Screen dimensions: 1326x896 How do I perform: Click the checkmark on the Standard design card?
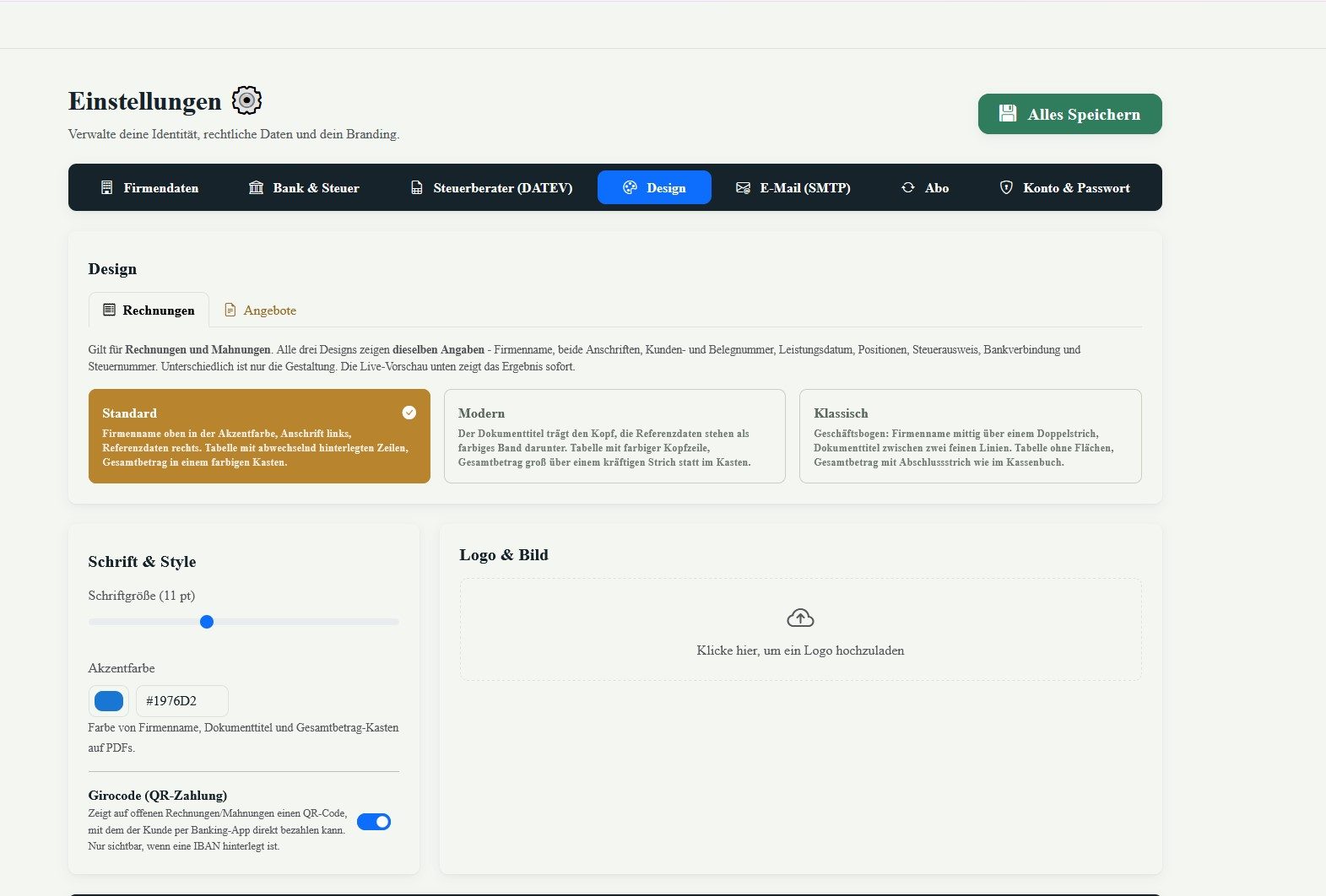409,413
